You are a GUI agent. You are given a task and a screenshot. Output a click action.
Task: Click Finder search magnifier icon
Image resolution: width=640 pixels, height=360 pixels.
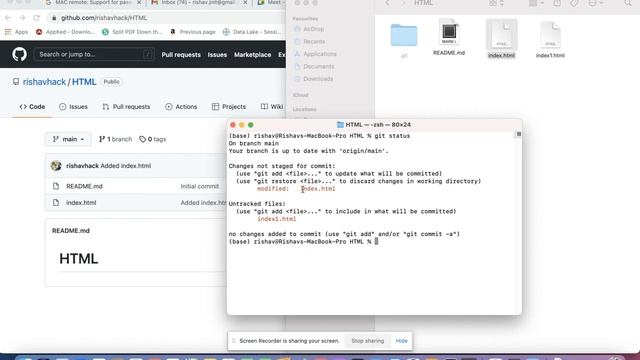(x=628, y=3)
